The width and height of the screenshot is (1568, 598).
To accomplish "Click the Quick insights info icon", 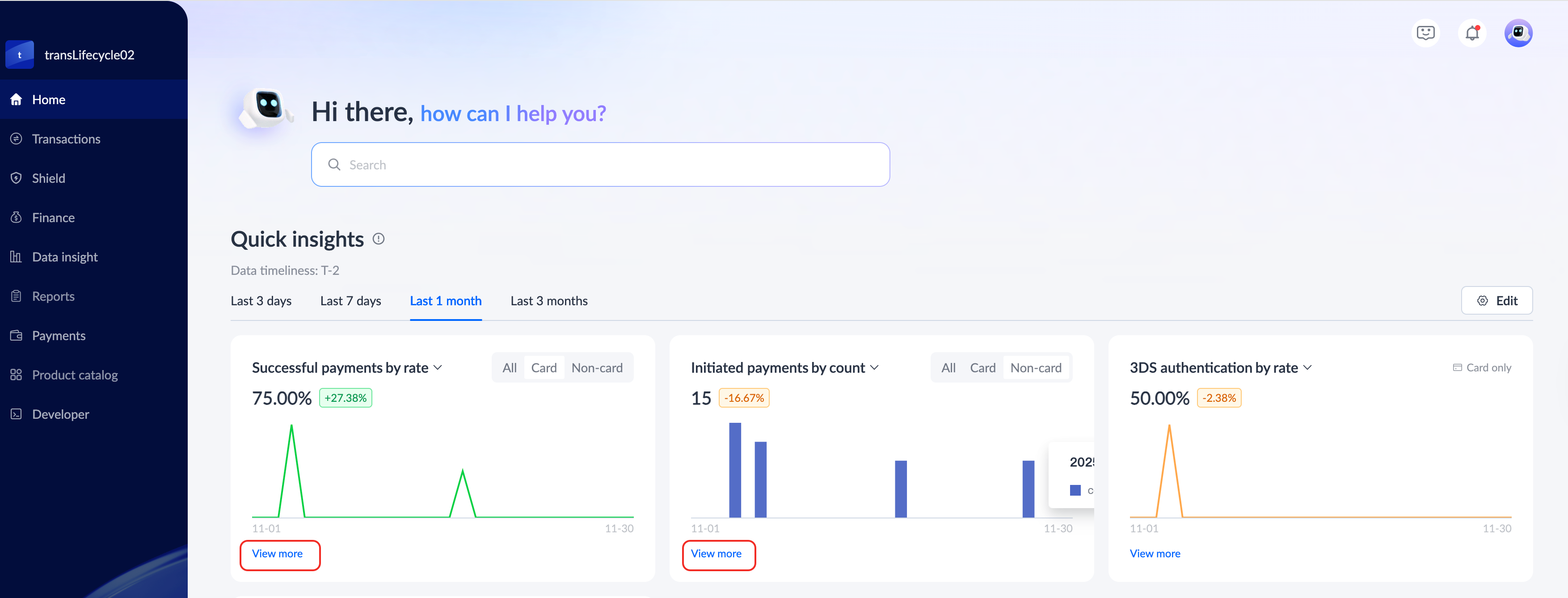I will point(379,239).
